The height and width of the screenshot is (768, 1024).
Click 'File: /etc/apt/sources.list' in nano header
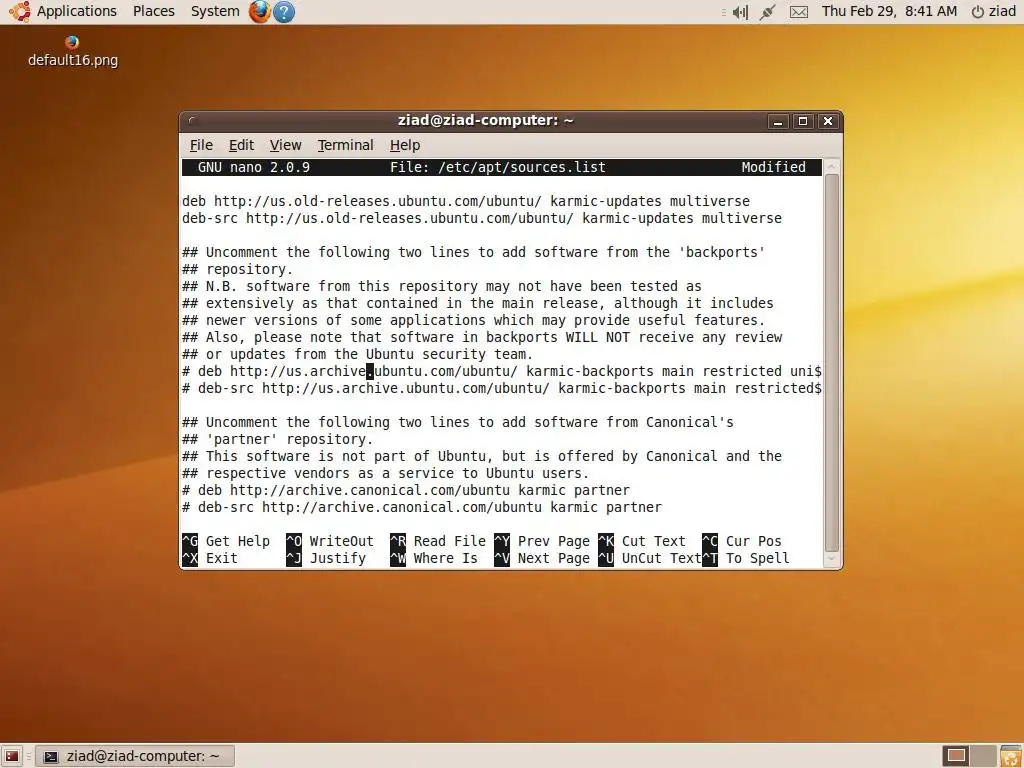[498, 167]
